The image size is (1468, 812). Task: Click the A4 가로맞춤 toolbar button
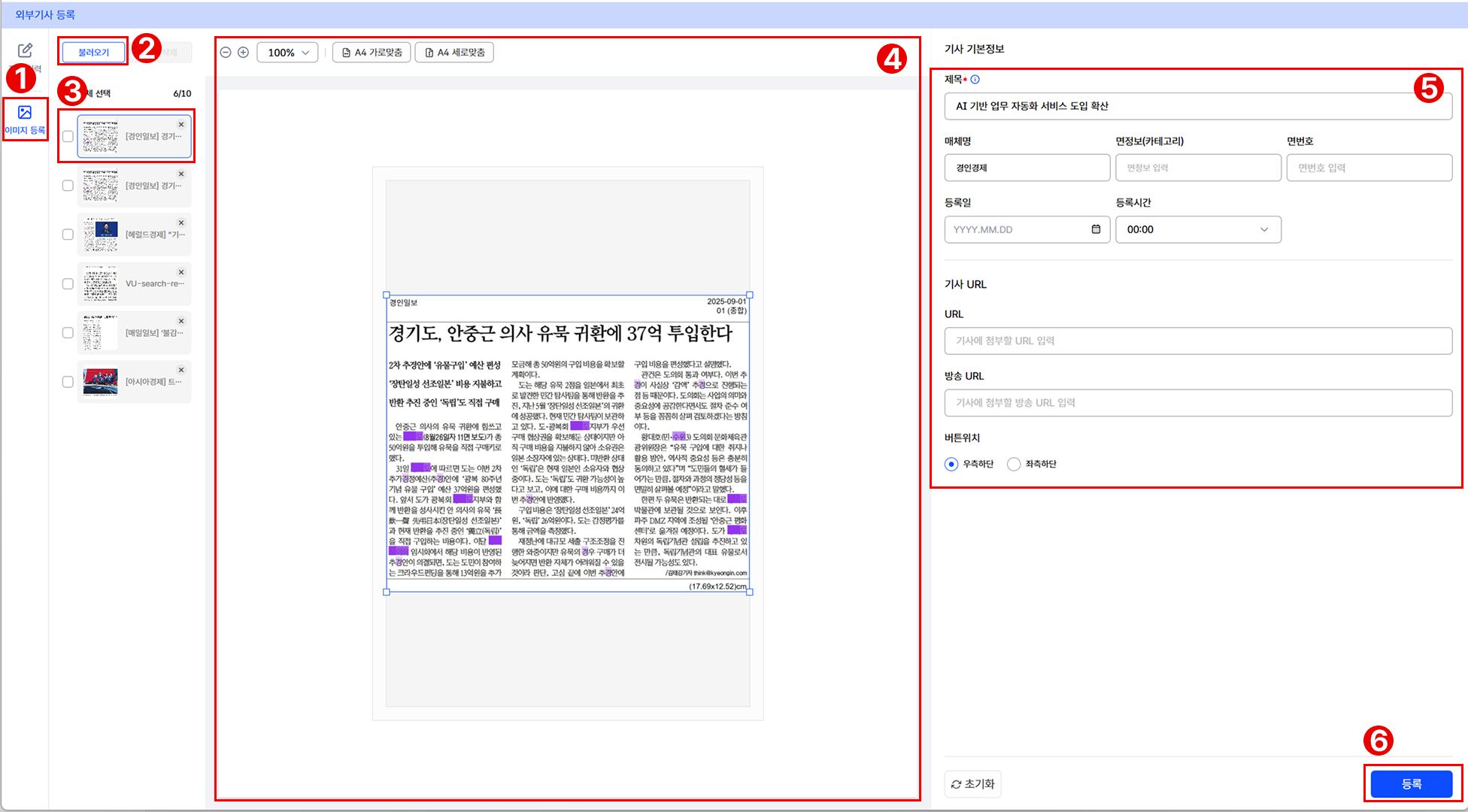[x=372, y=53]
